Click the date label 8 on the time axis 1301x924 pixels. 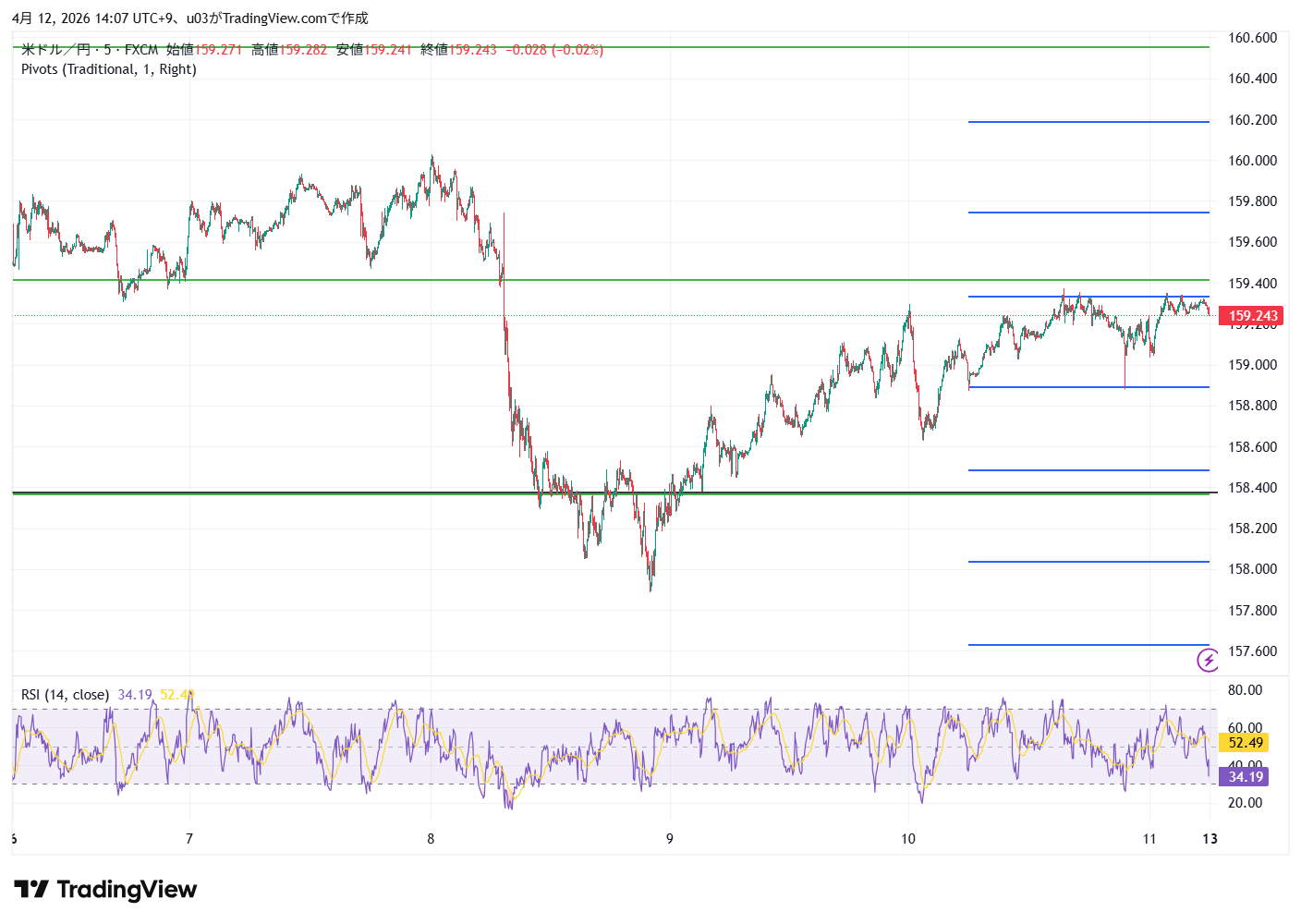(431, 839)
